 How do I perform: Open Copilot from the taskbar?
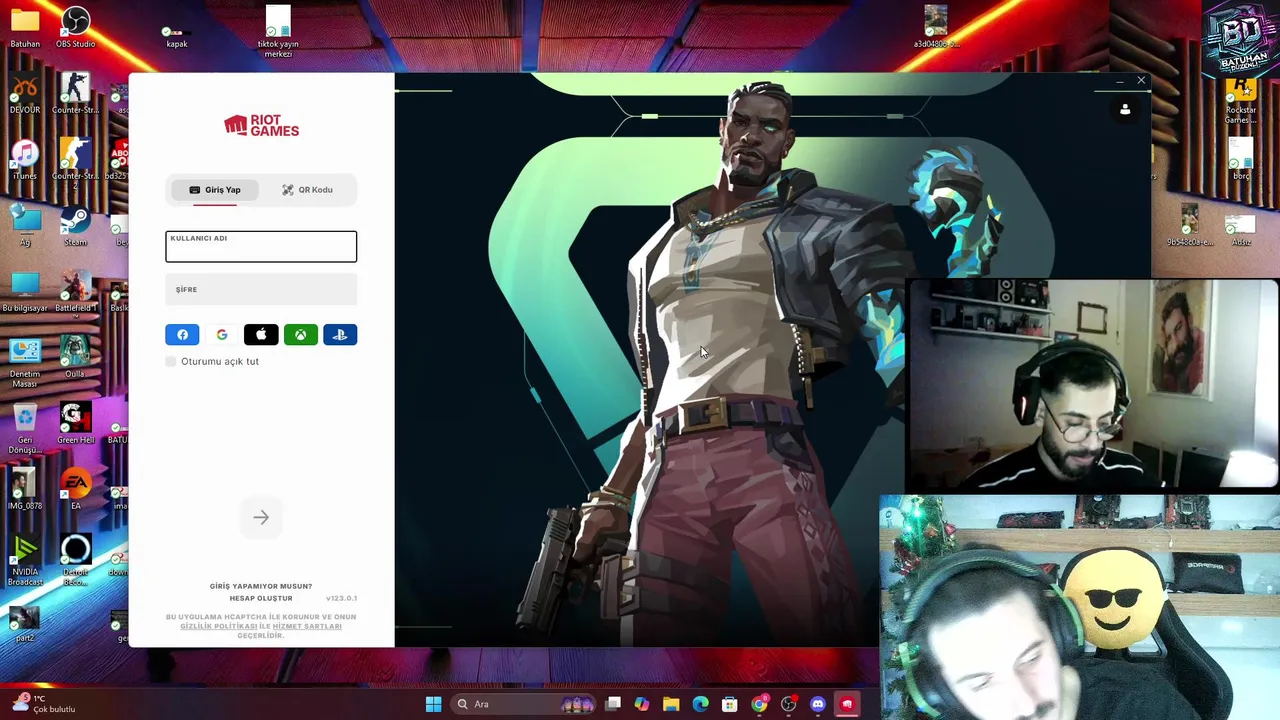point(642,704)
